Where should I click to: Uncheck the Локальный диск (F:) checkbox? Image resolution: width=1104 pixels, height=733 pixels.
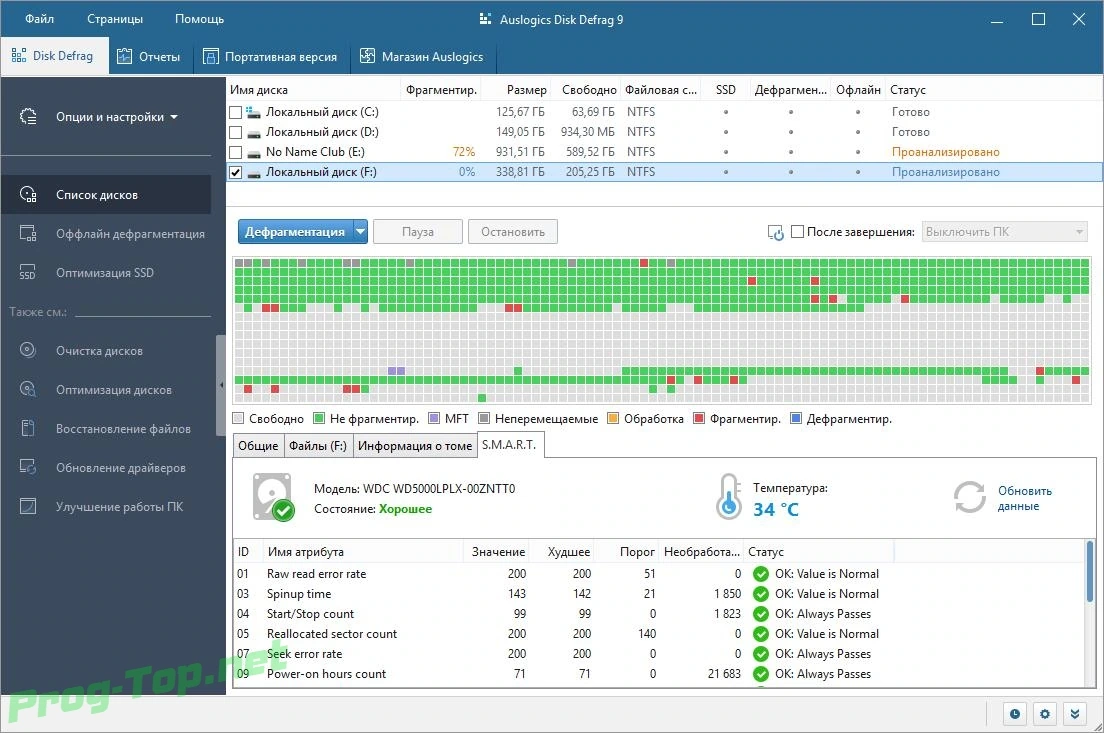coord(236,172)
